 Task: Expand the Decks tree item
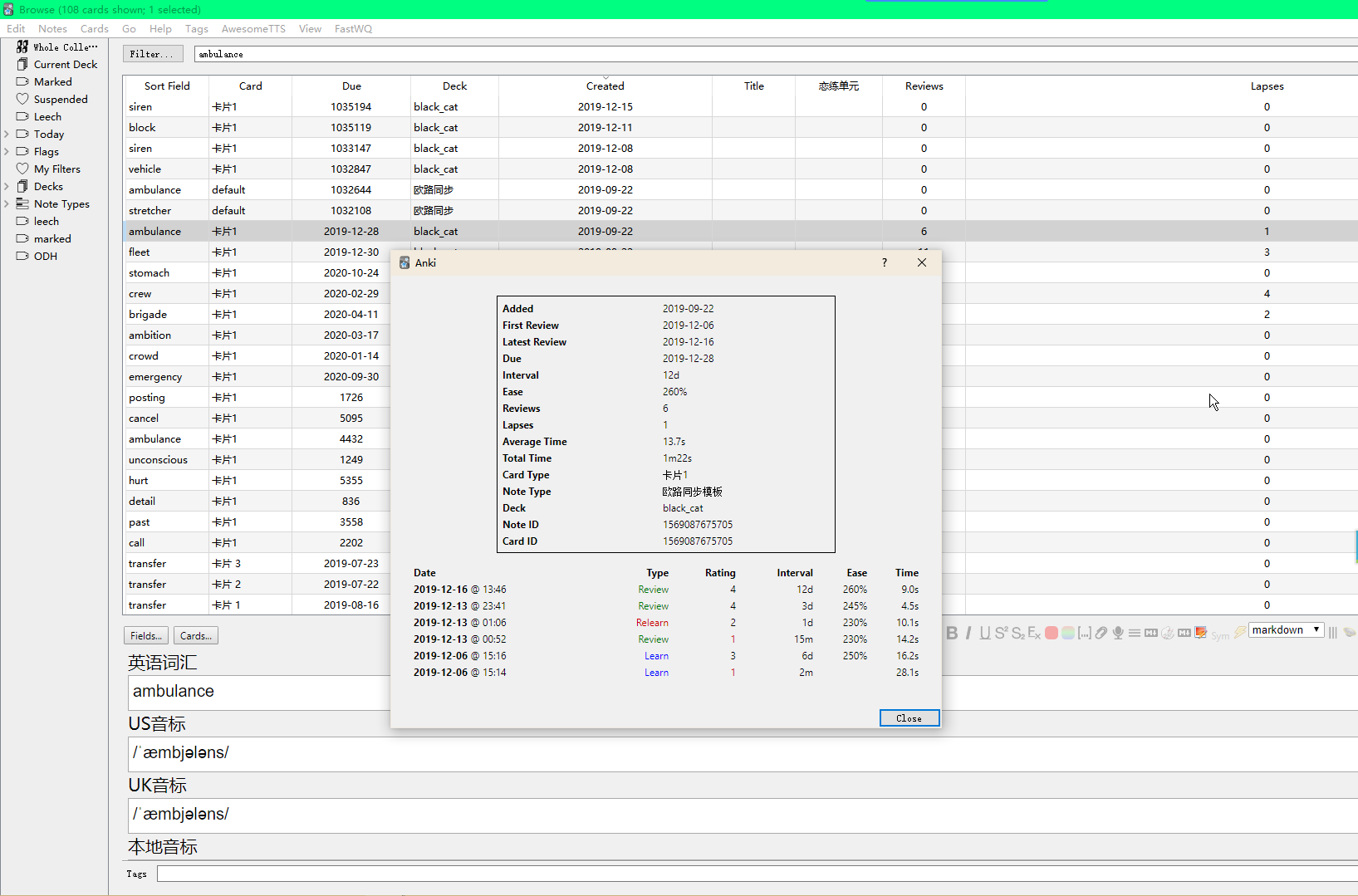pos(7,187)
